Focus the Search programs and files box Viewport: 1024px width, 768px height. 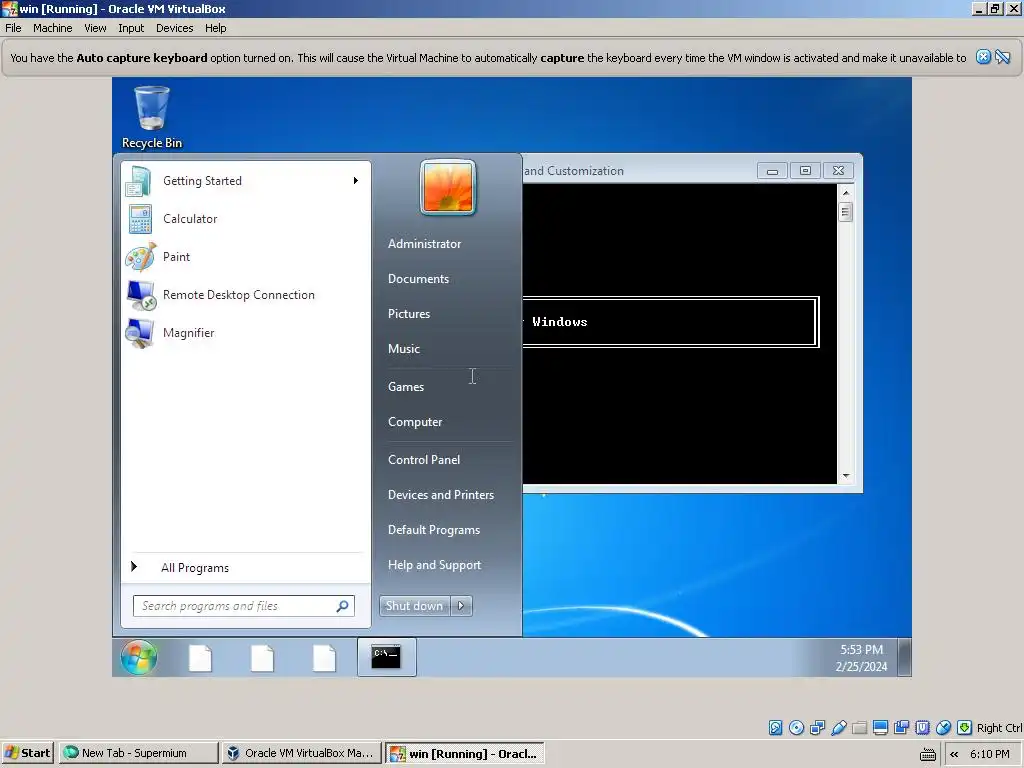pos(244,606)
